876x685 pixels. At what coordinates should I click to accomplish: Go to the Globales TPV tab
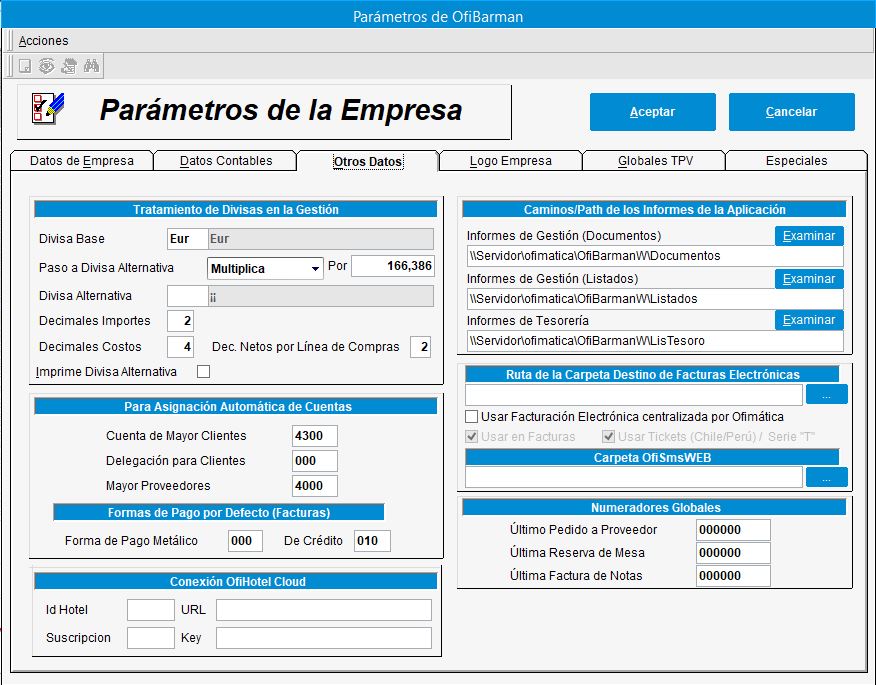655,161
